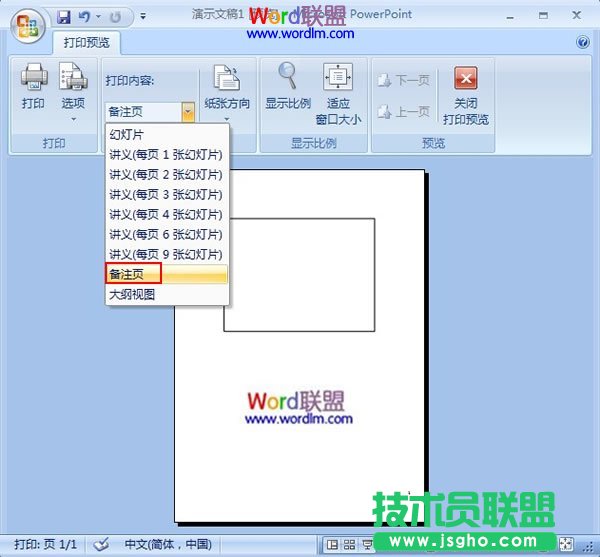Click the Office button logo

(x=28, y=26)
